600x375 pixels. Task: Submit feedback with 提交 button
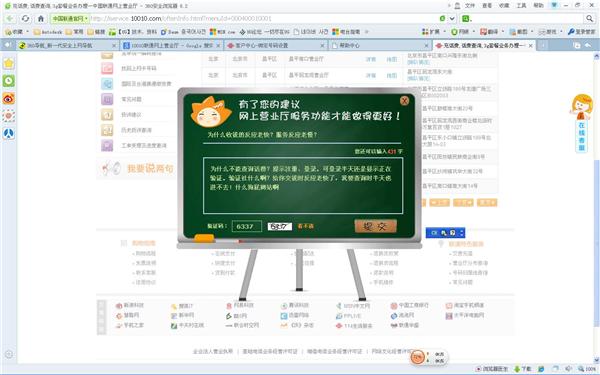[375, 226]
